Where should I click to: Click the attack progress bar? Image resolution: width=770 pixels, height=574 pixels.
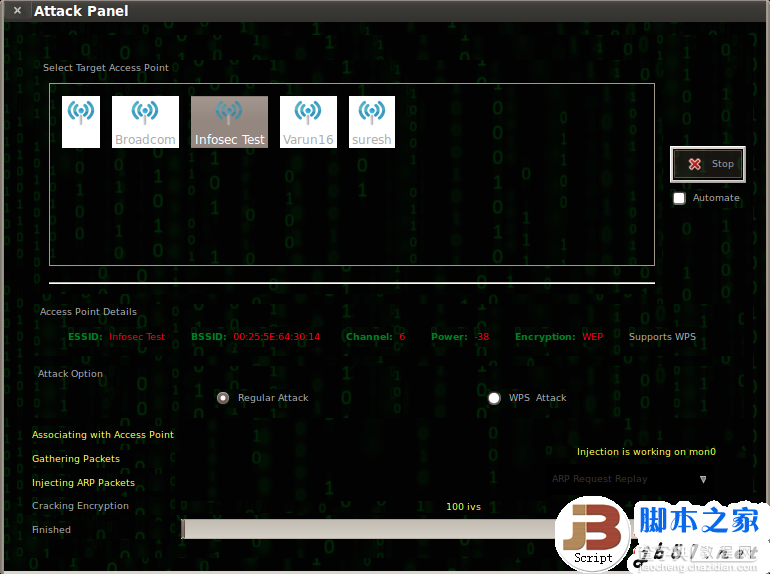(369, 529)
